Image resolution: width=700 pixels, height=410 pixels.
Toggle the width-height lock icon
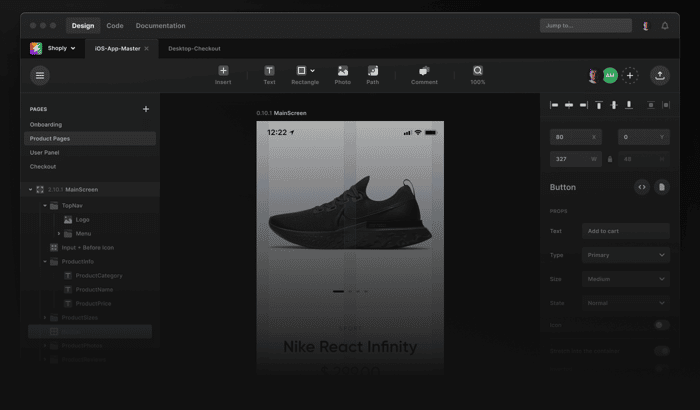pos(610,159)
